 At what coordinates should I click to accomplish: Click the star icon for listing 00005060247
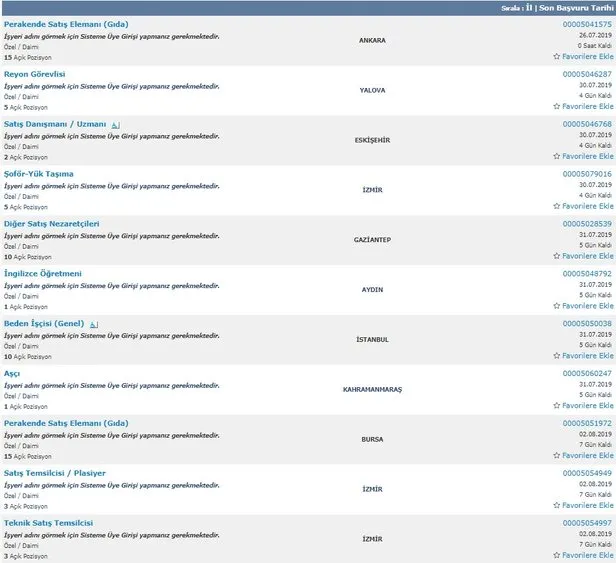pyautogui.click(x=557, y=407)
